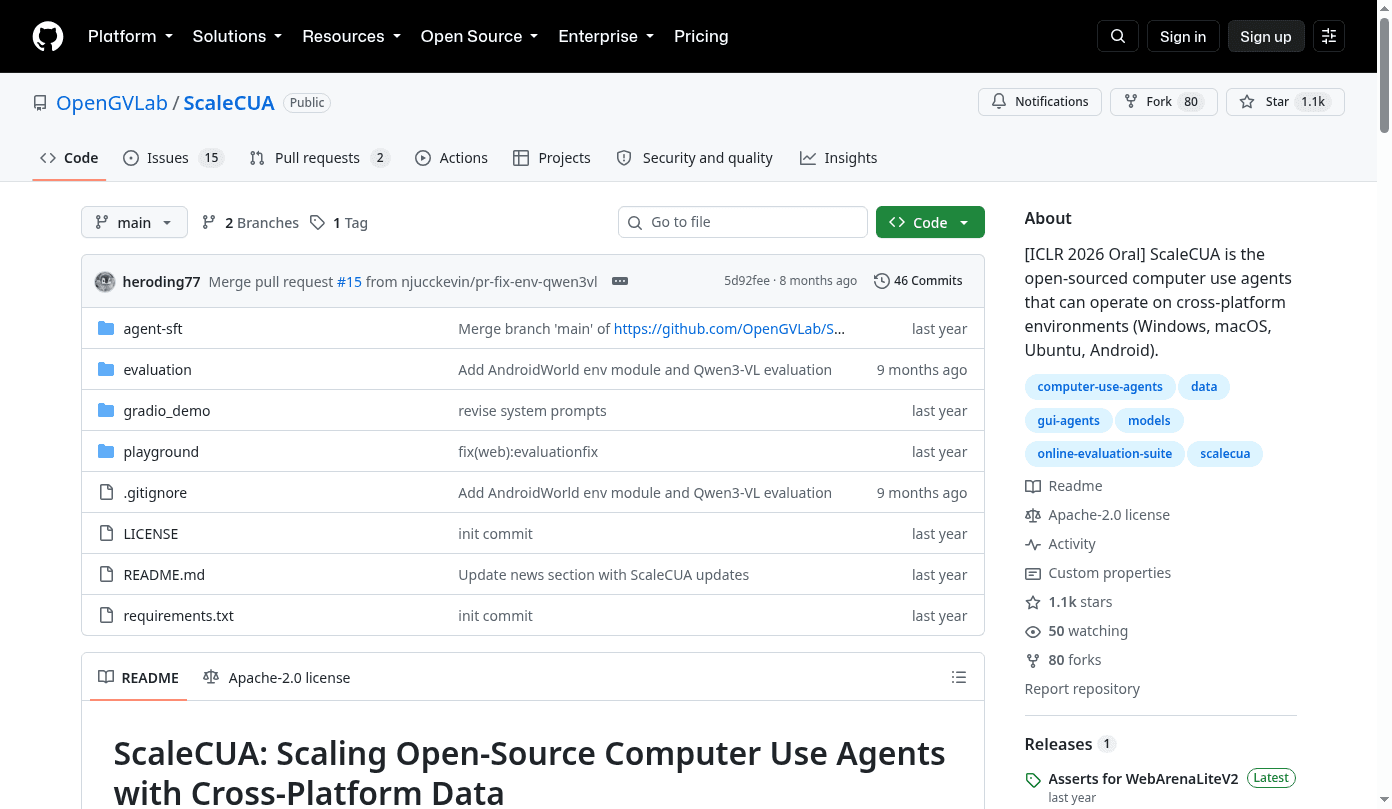Click the Releases tag icon
Viewport: 1392px width, 809px height.
point(1033,780)
